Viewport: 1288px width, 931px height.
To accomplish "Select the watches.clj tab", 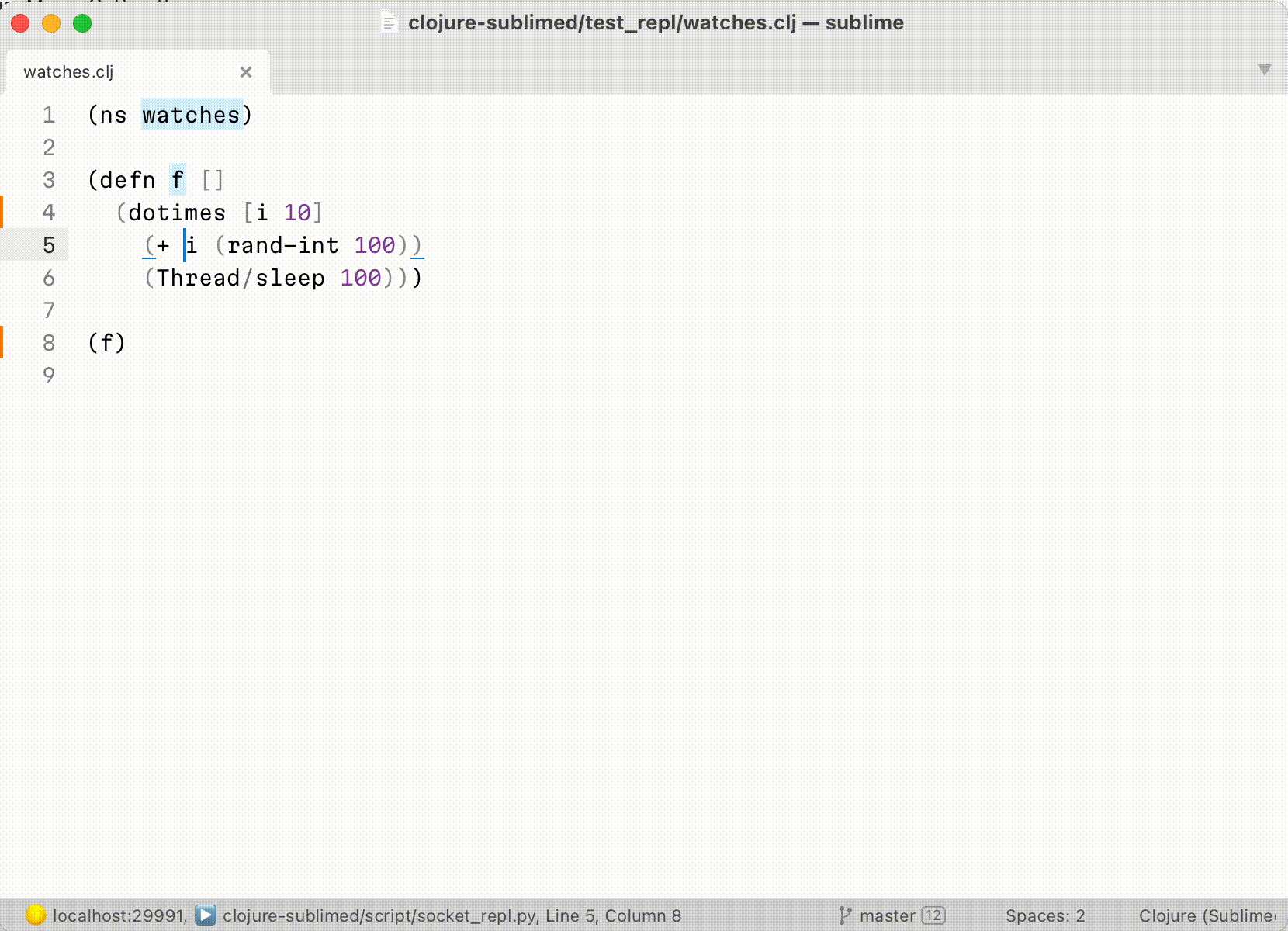I will (x=137, y=72).
